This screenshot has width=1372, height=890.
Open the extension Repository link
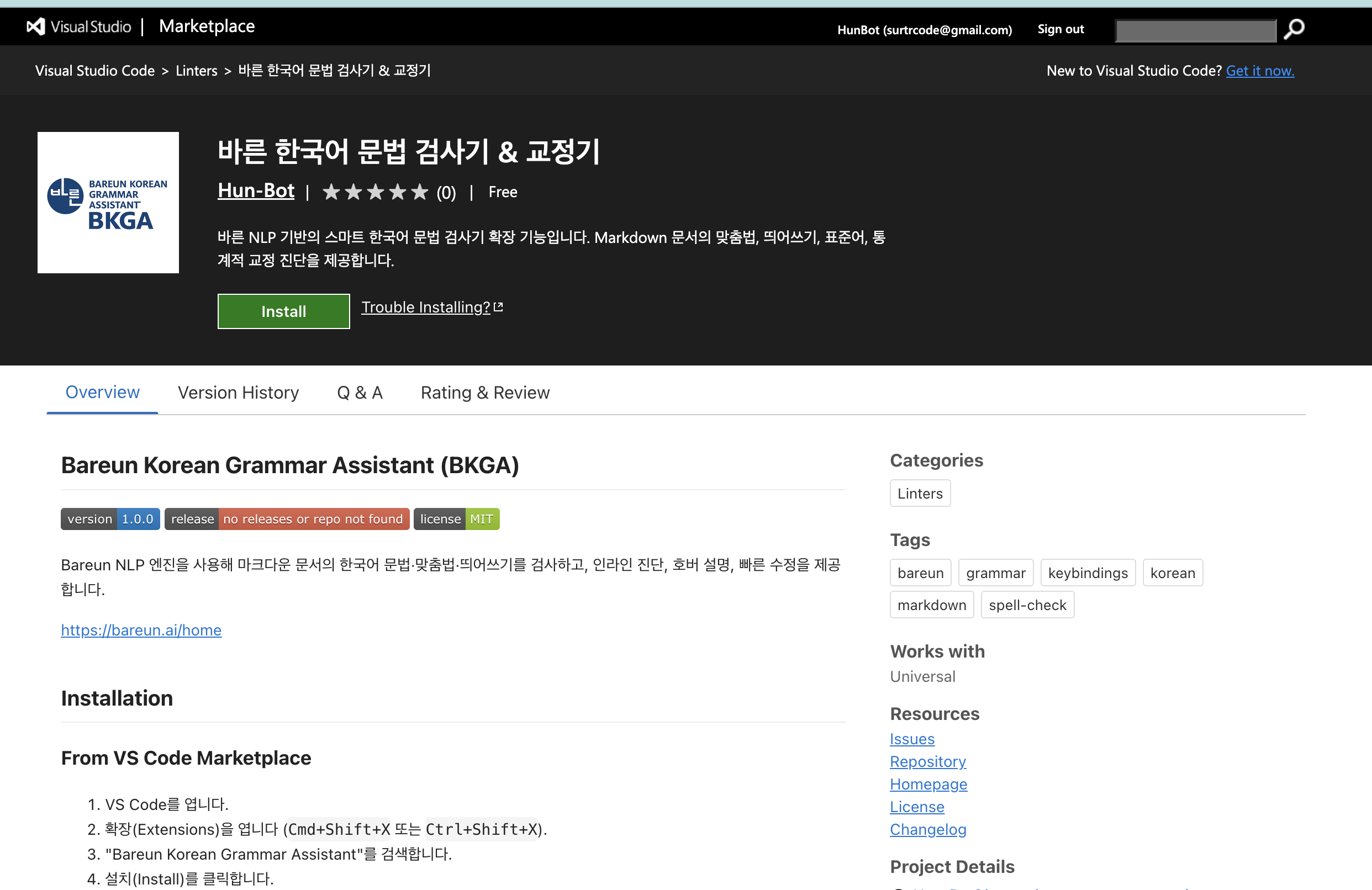[x=927, y=761]
